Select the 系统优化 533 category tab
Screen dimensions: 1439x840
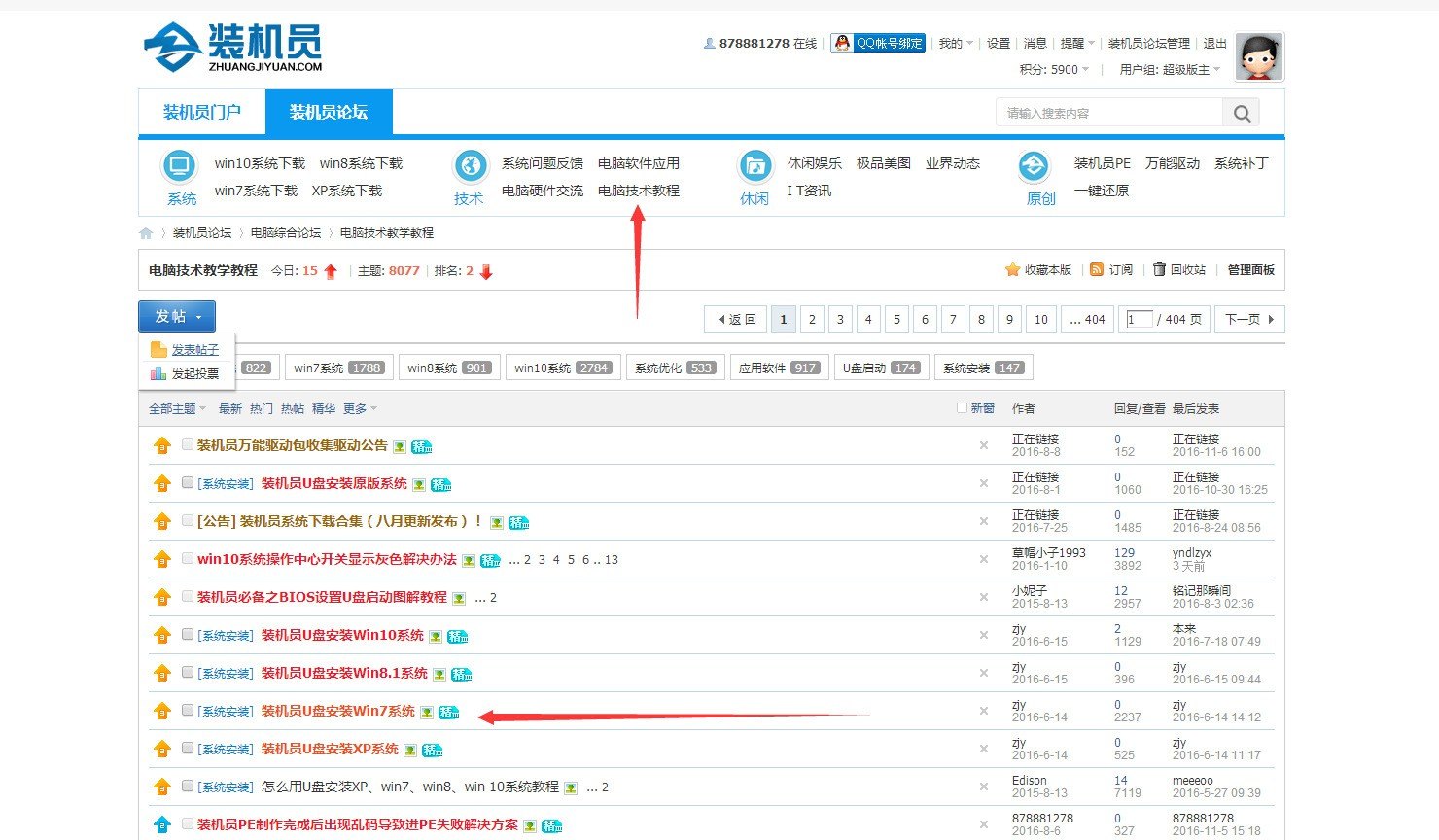pyautogui.click(x=675, y=368)
